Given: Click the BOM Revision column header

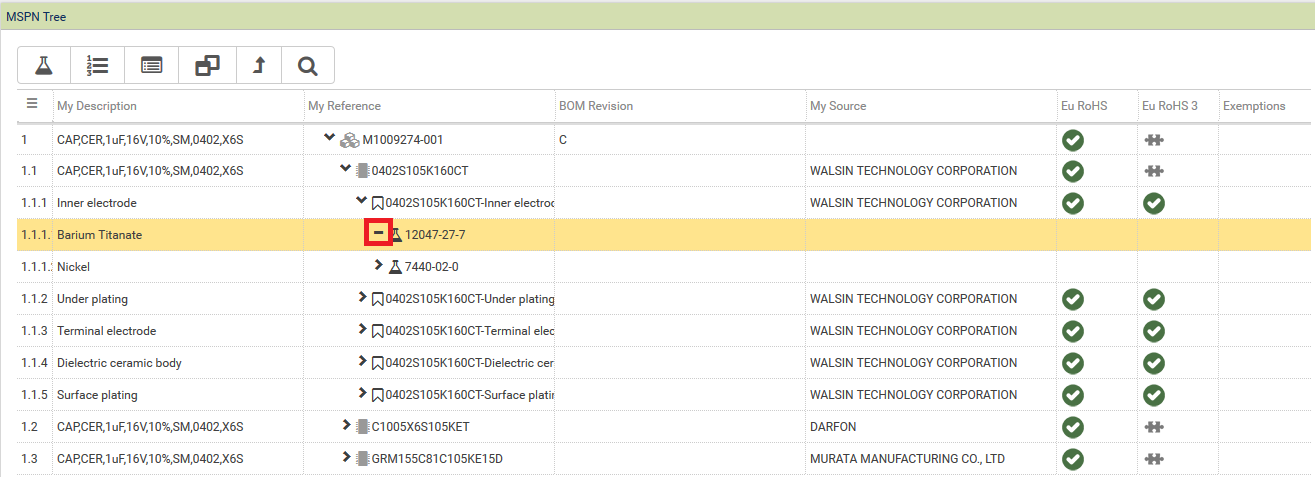Looking at the screenshot, I should click(x=596, y=106).
